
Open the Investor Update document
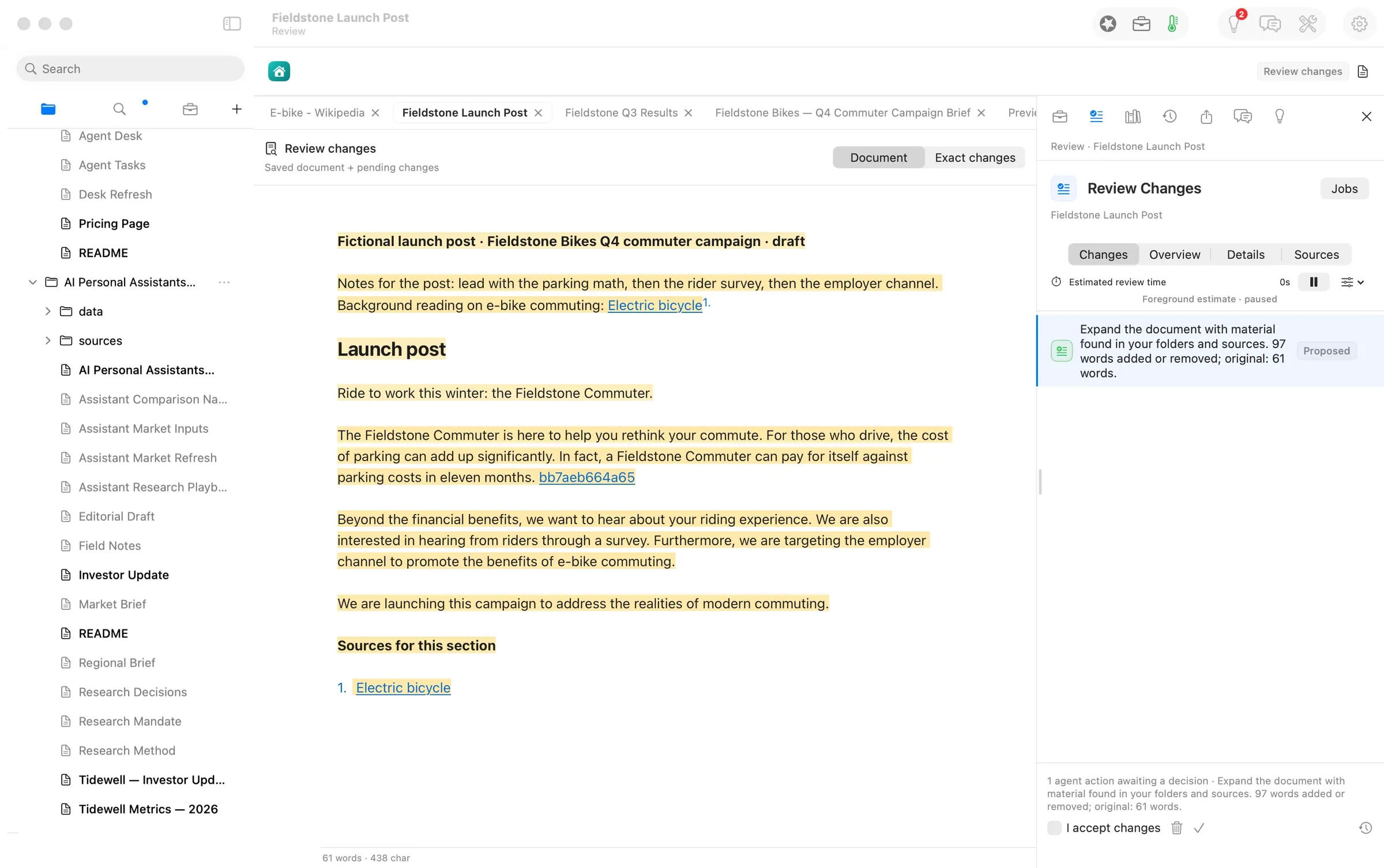pyautogui.click(x=123, y=575)
